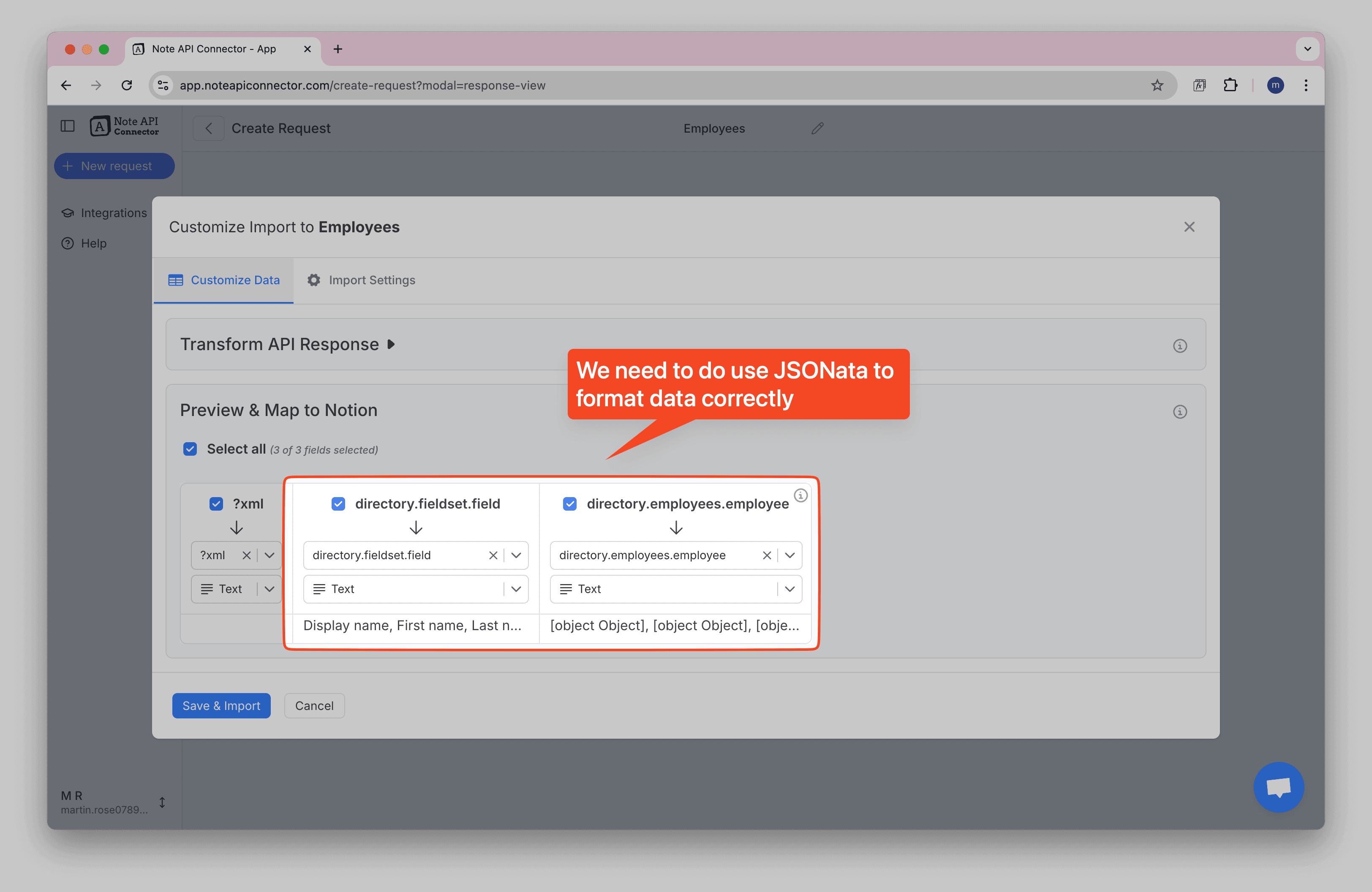Toggle the Select all checkbox
The width and height of the screenshot is (1372, 892).
point(190,449)
